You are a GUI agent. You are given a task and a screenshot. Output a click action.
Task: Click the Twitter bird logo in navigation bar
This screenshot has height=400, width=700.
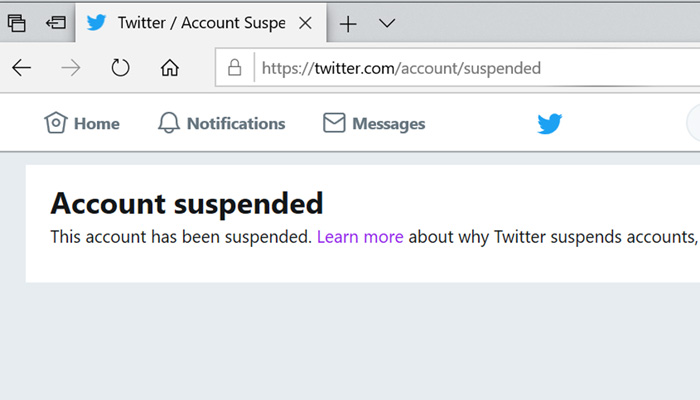click(550, 124)
